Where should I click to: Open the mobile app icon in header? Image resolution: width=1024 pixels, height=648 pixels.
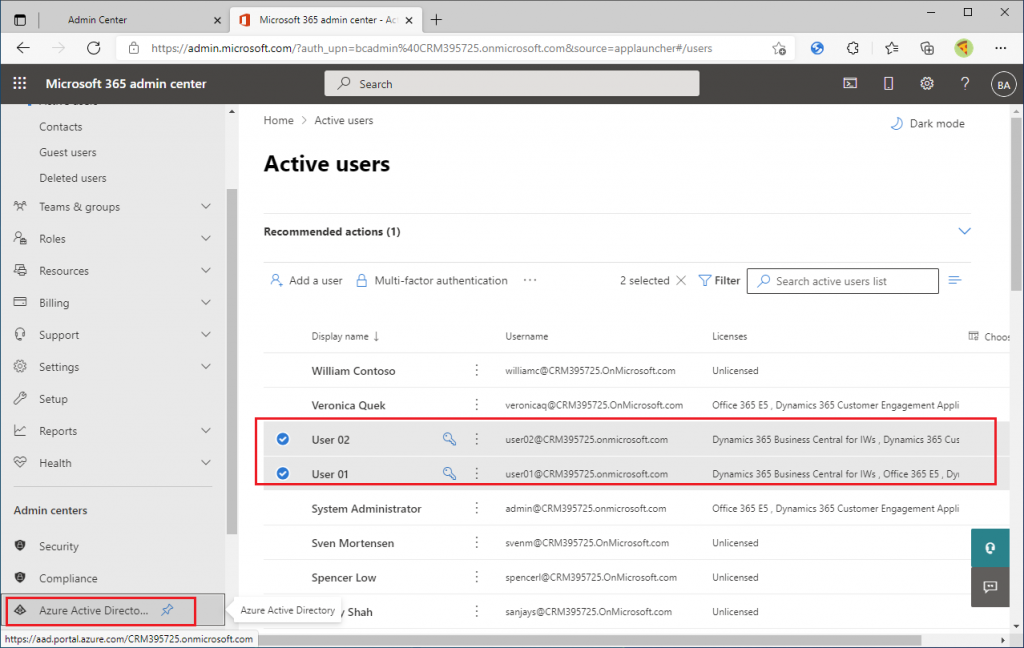tap(888, 84)
